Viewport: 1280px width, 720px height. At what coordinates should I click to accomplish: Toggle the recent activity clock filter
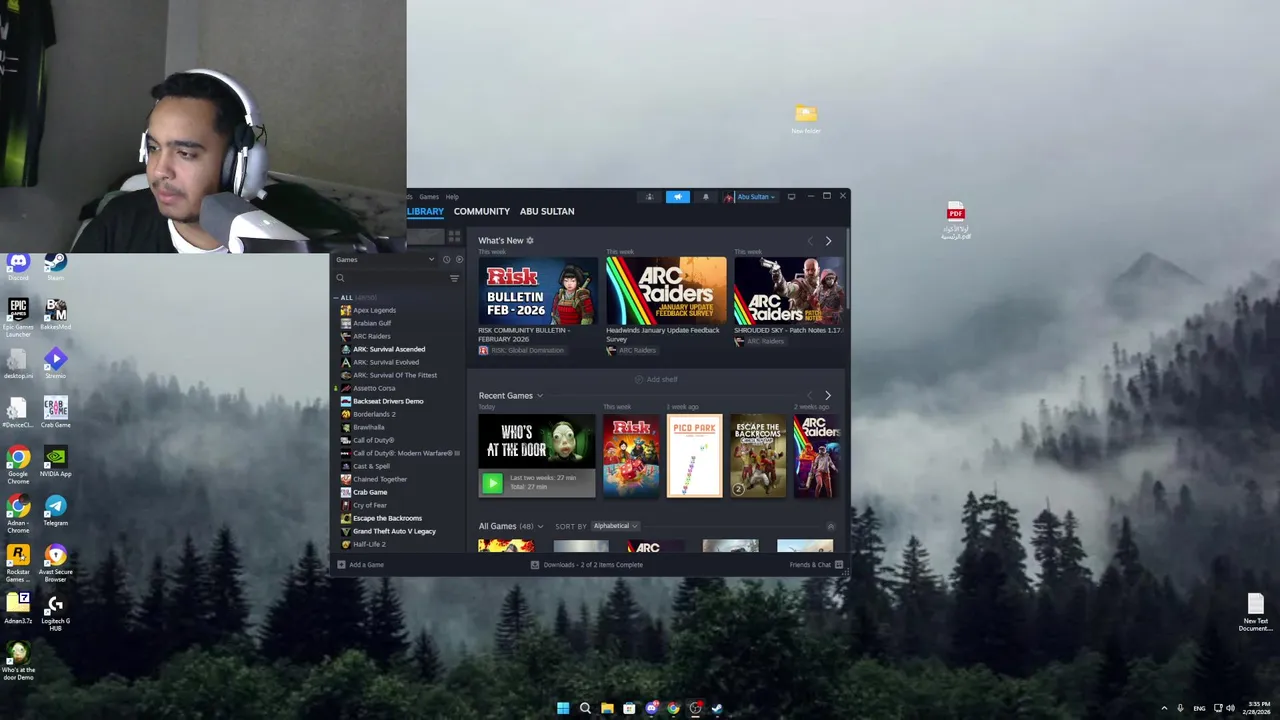coord(446,260)
